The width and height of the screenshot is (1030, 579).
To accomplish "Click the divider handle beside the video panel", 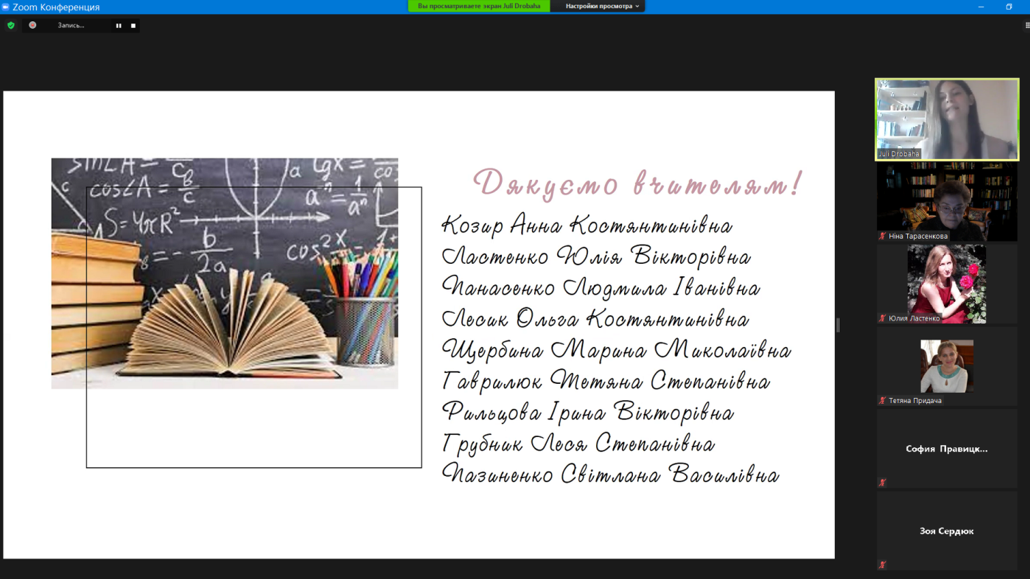I will pyautogui.click(x=838, y=325).
